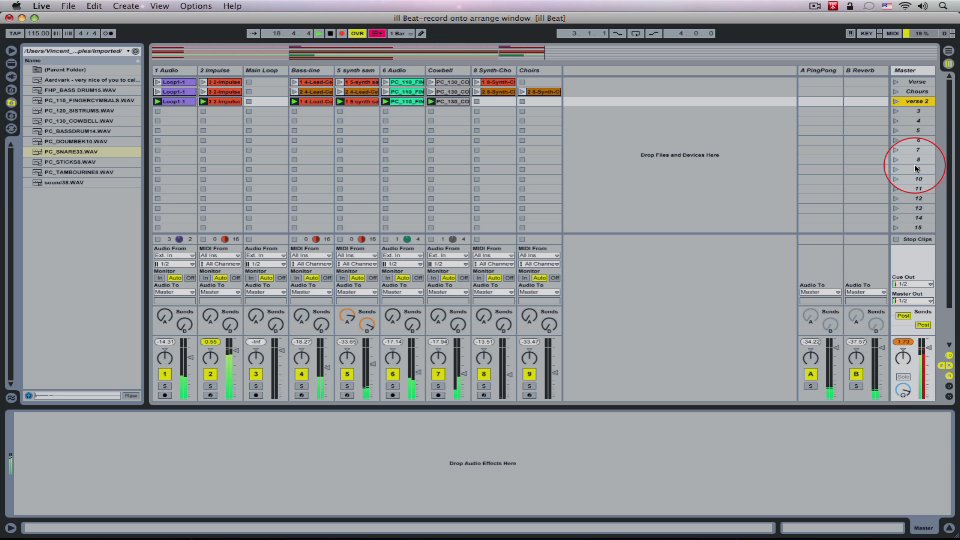The image size is (960, 540).
Task: Launch the Chours scene in Master
Action: point(896,91)
